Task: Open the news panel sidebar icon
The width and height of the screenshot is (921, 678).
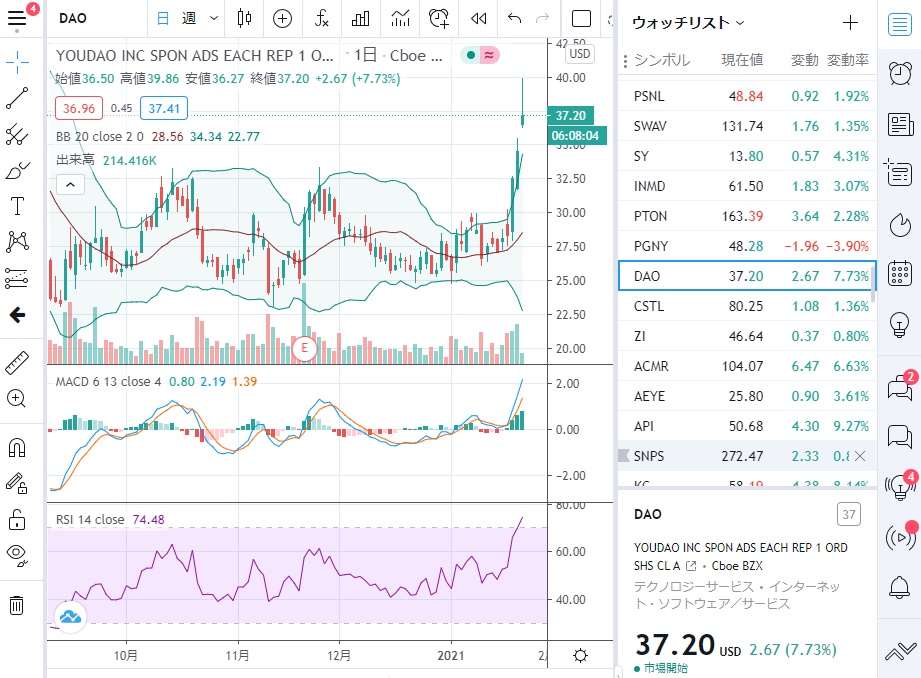Action: point(899,125)
